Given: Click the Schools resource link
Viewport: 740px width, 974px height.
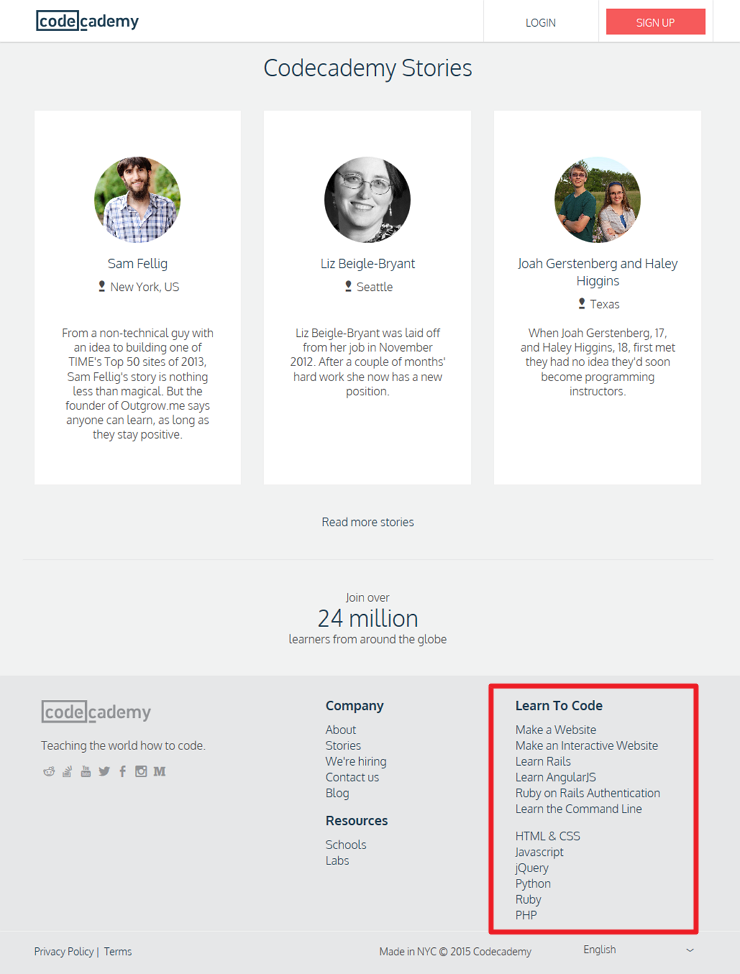Looking at the screenshot, I should (x=346, y=845).
